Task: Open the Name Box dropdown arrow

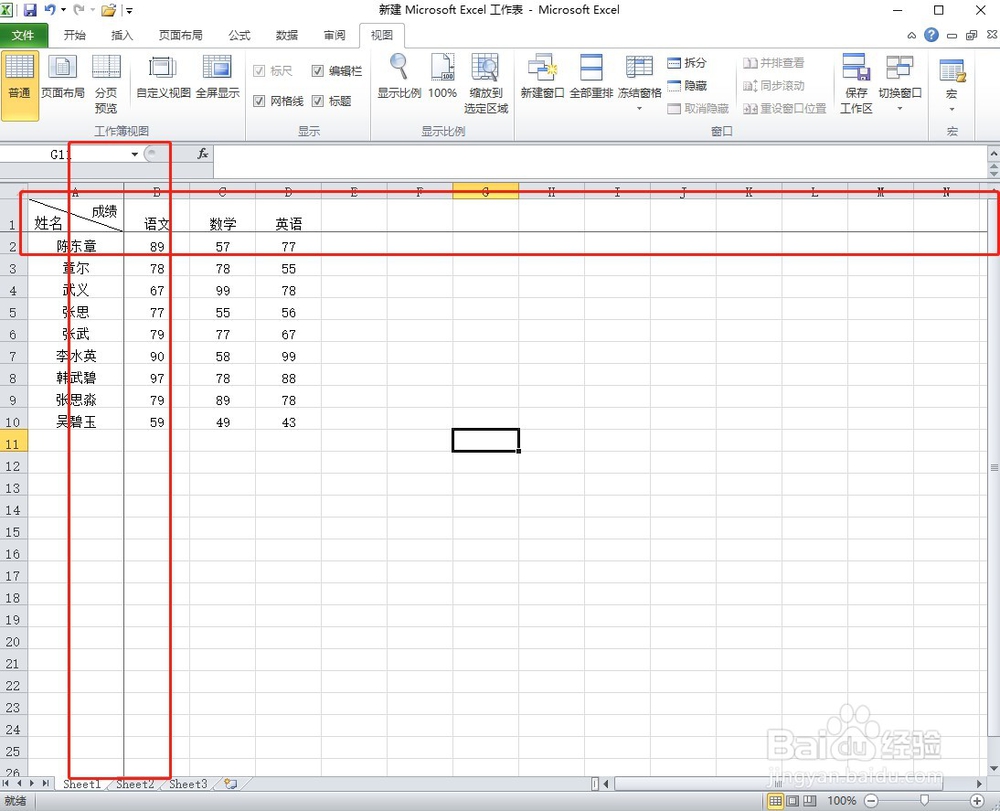Action: [x=135, y=154]
